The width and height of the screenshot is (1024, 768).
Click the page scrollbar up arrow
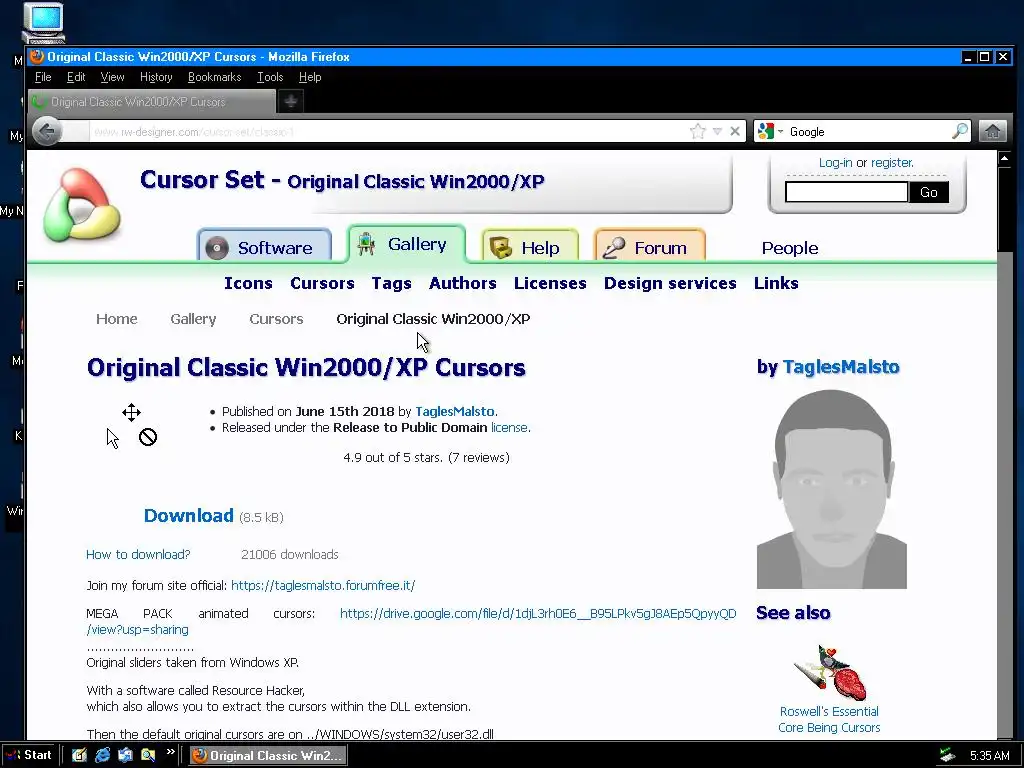1005,158
